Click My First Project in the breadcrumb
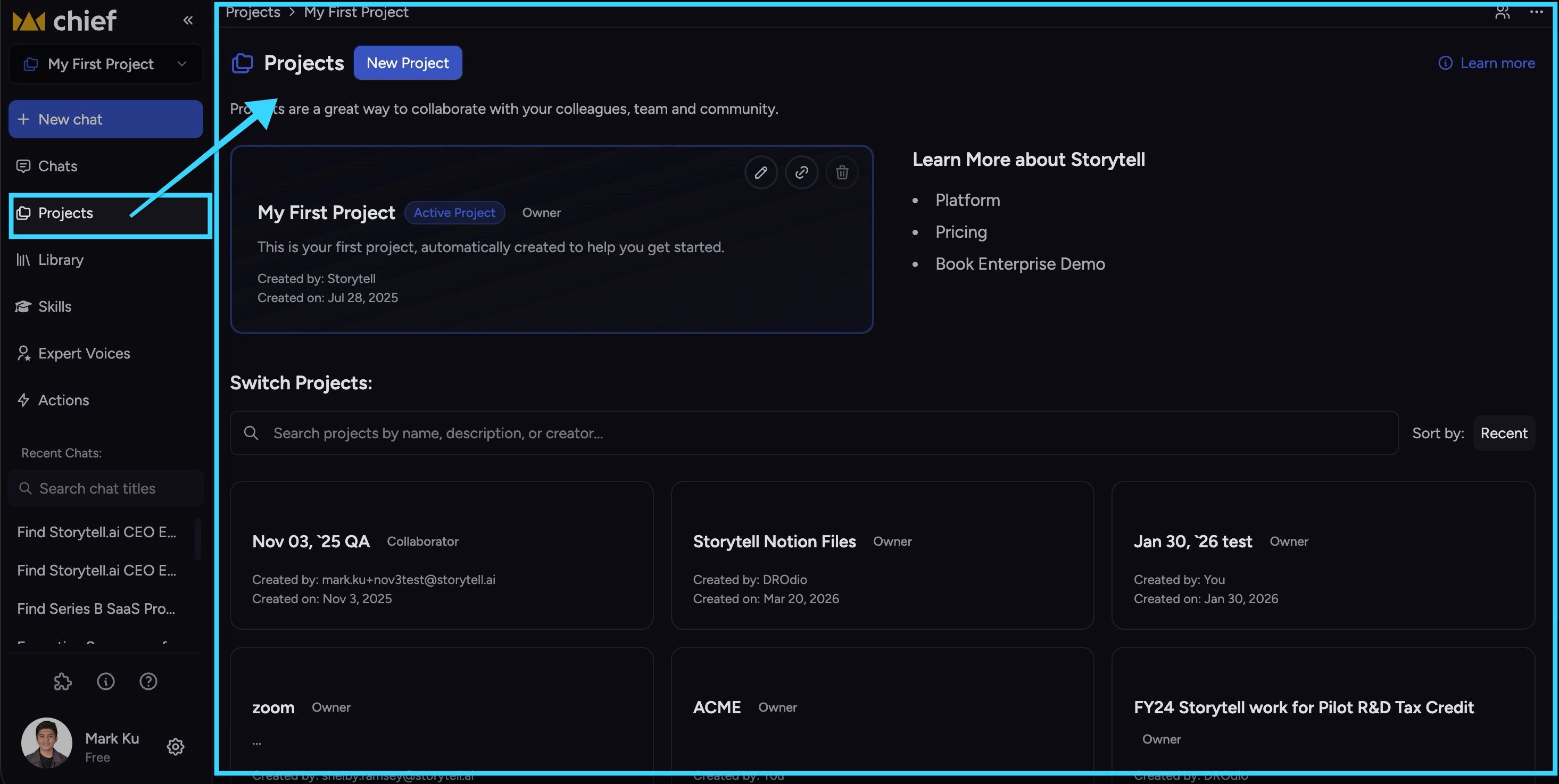The height and width of the screenshot is (784, 1559). pos(356,12)
